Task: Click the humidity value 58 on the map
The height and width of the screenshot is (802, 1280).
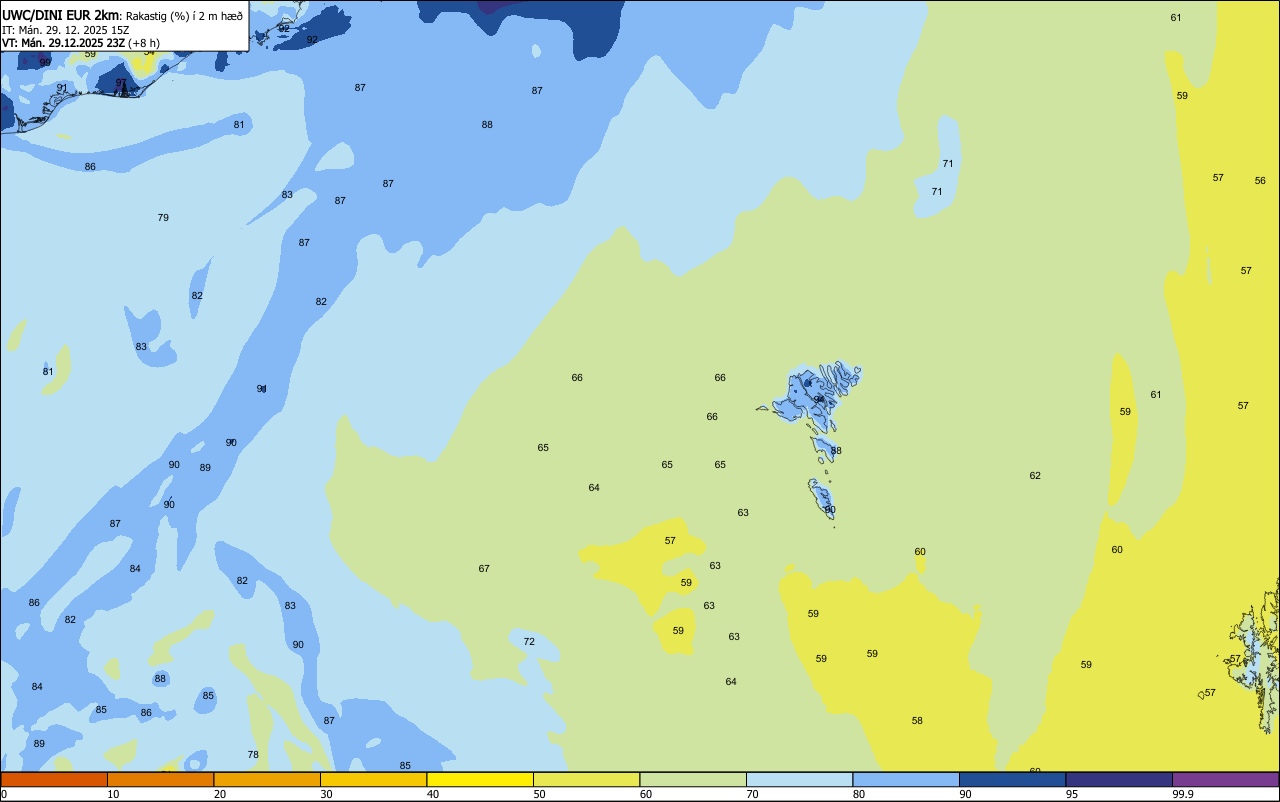Action: coord(917,721)
